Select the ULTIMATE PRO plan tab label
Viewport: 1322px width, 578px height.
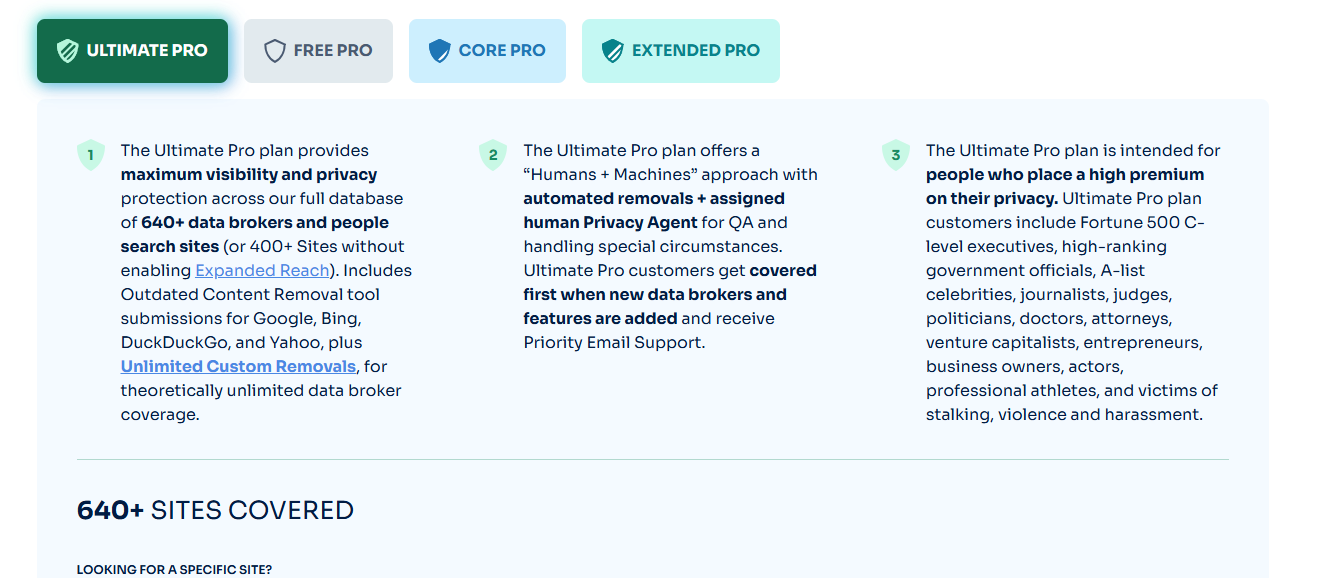(x=147, y=51)
